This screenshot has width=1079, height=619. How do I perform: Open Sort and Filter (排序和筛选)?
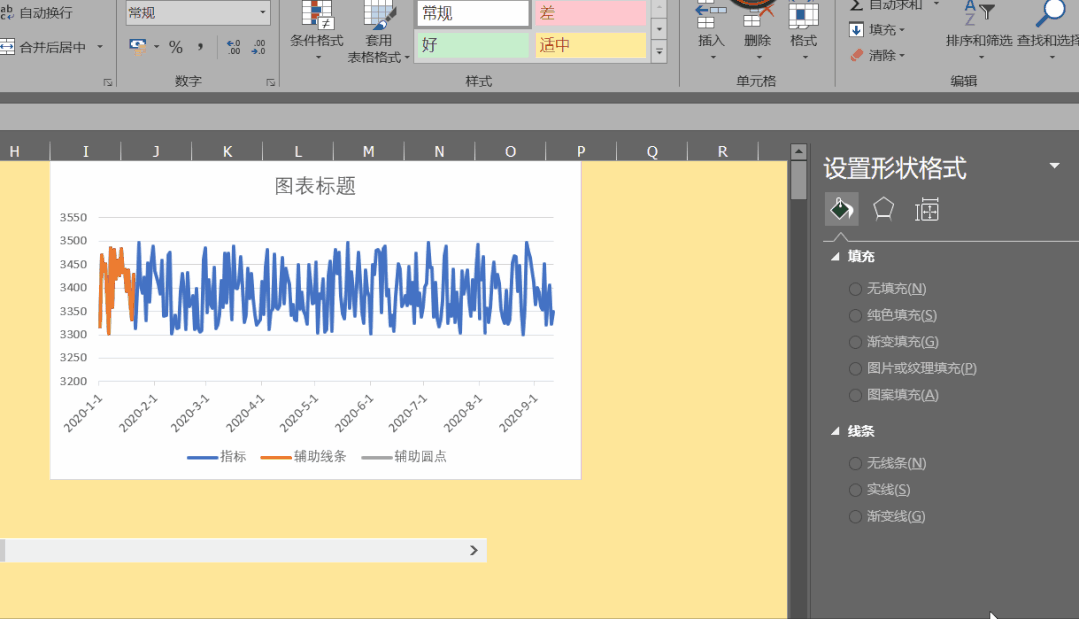coord(979,31)
